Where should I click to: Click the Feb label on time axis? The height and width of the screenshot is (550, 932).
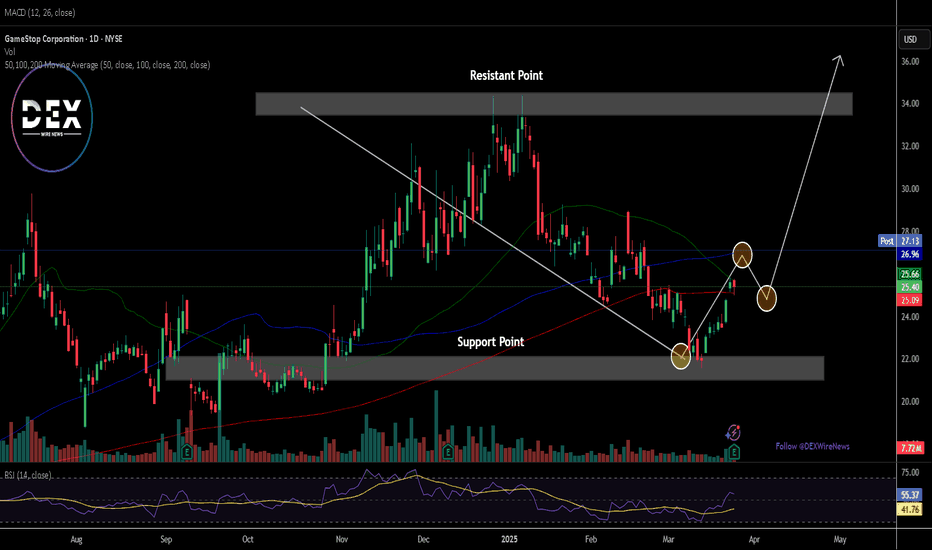click(x=591, y=539)
